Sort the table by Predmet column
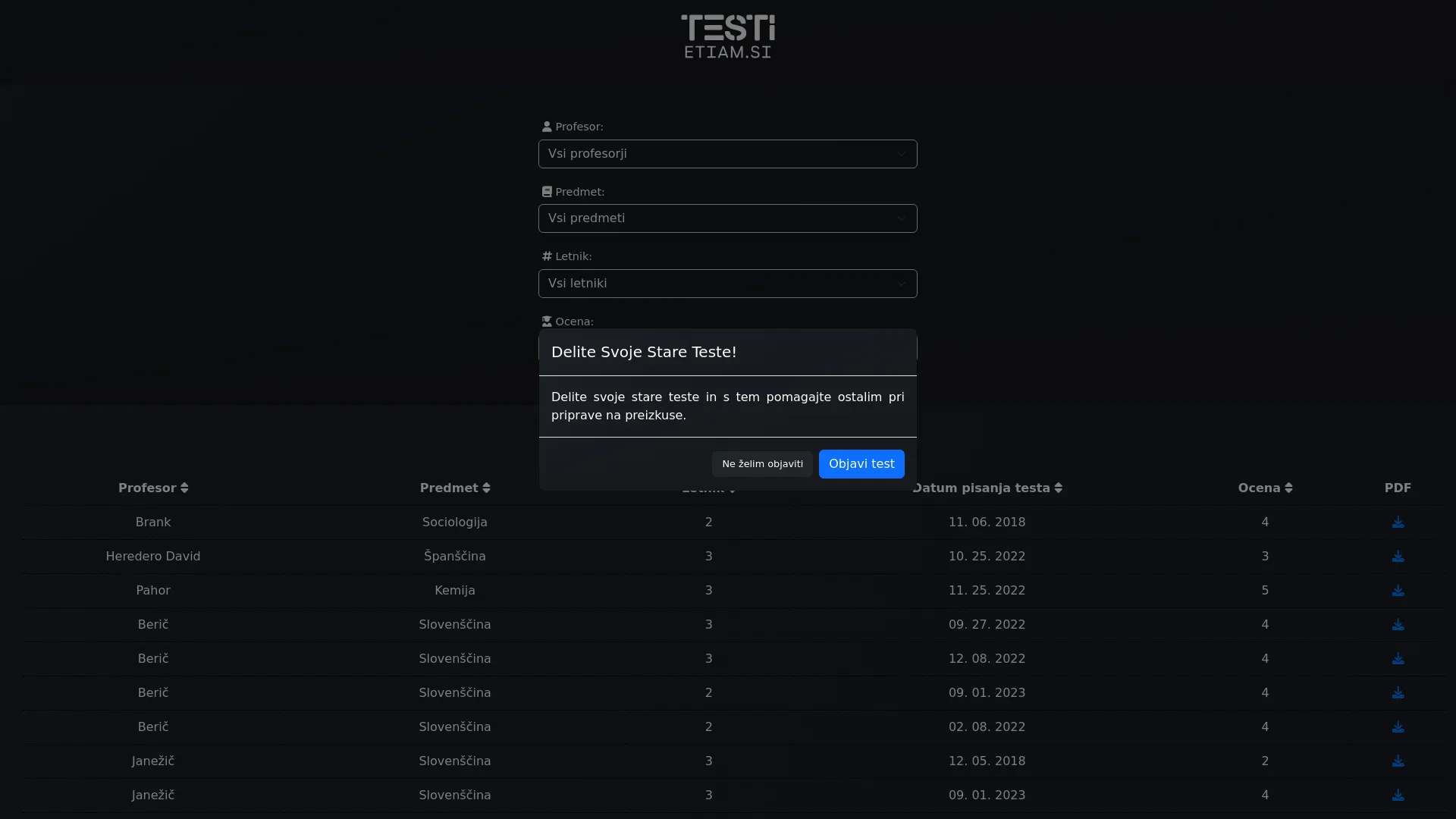 tap(455, 488)
